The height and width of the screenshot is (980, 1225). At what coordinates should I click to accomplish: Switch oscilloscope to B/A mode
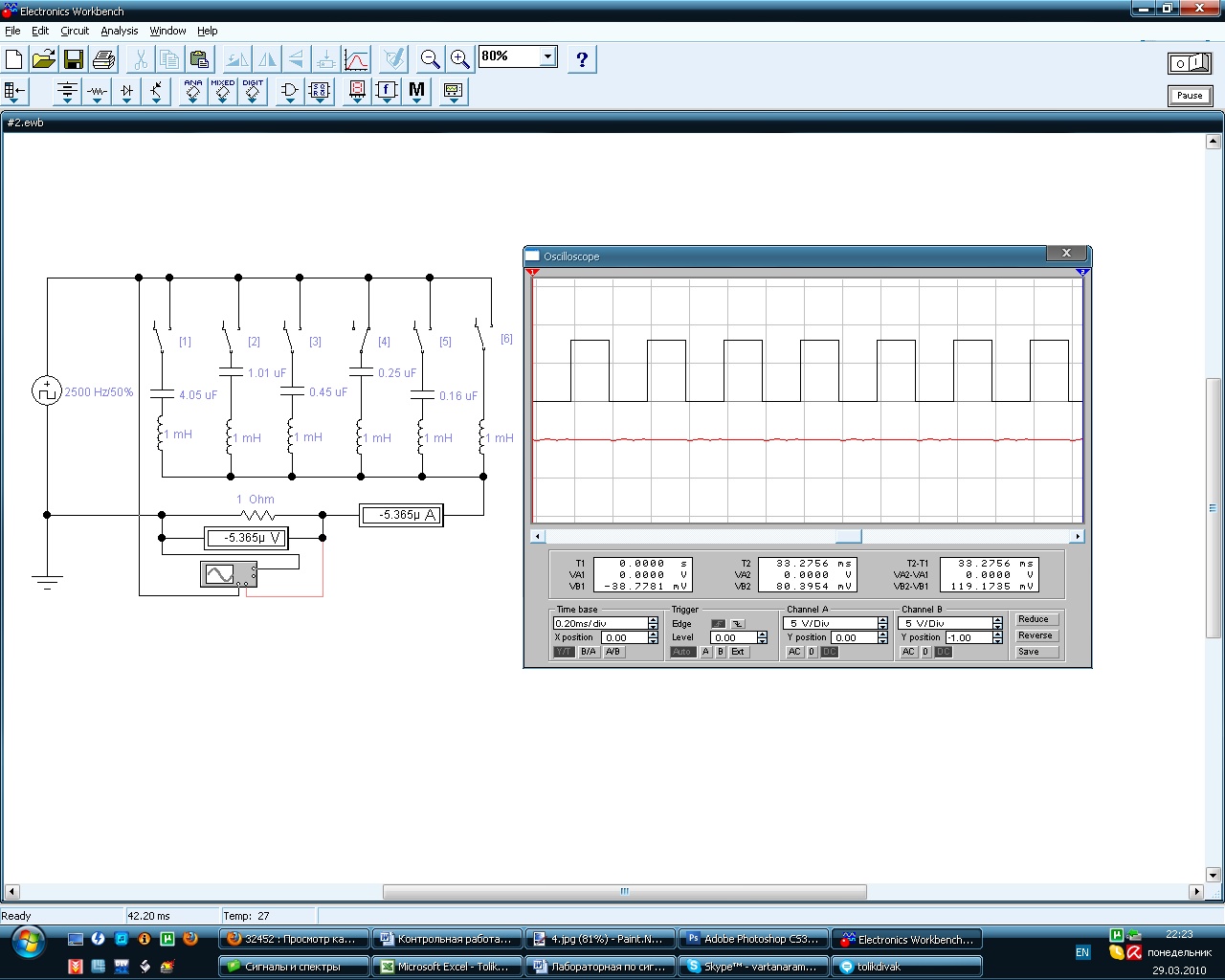pyautogui.click(x=589, y=652)
